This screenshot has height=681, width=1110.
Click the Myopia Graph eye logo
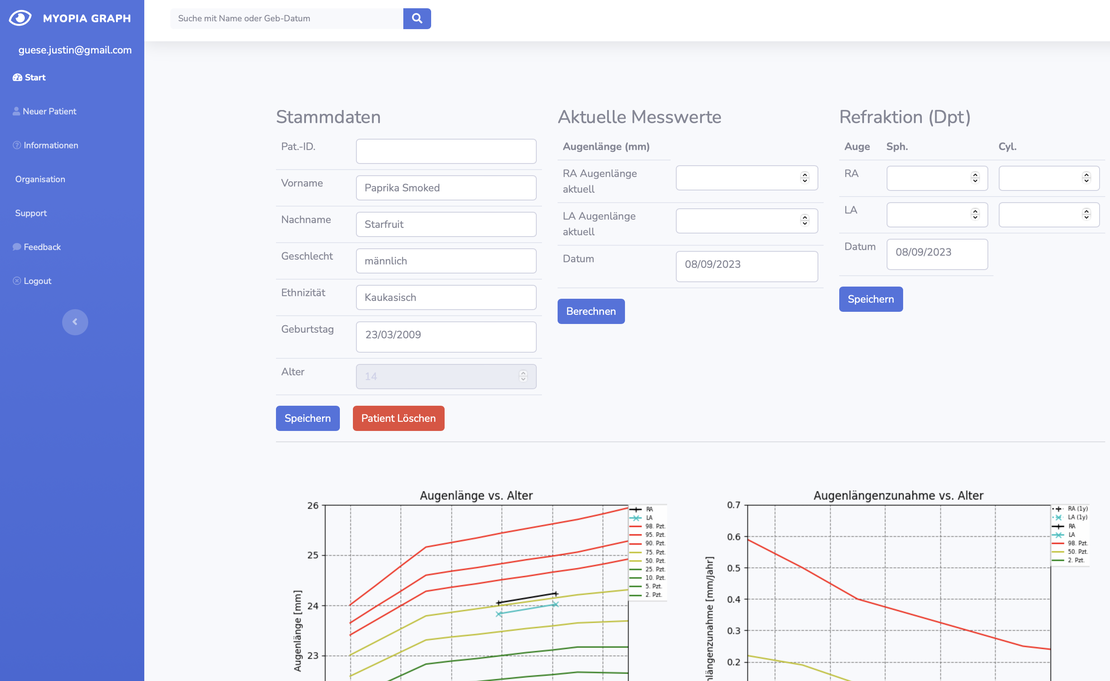[x=18, y=17]
